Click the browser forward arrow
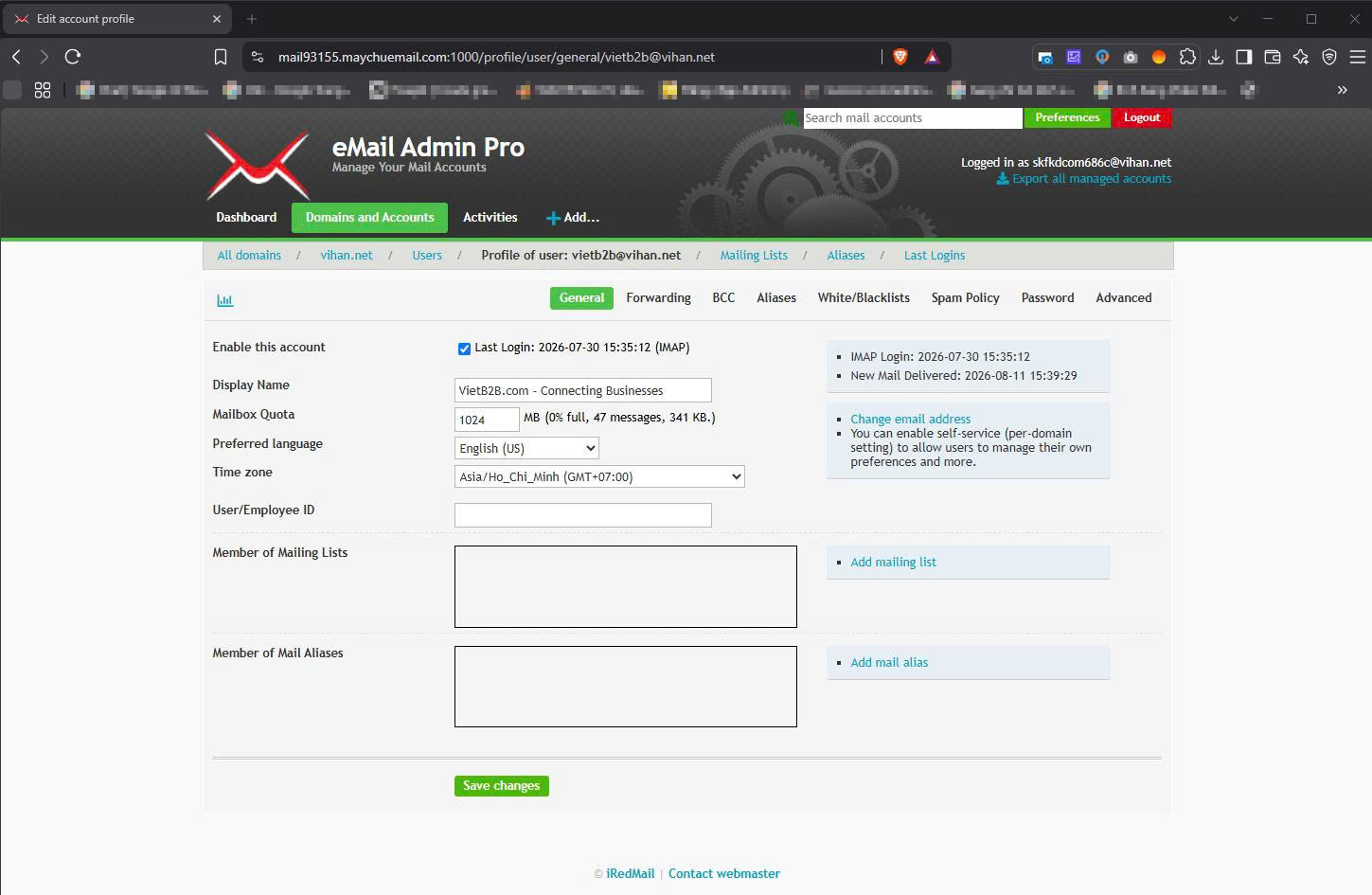The width and height of the screenshot is (1372, 895). coord(44,57)
